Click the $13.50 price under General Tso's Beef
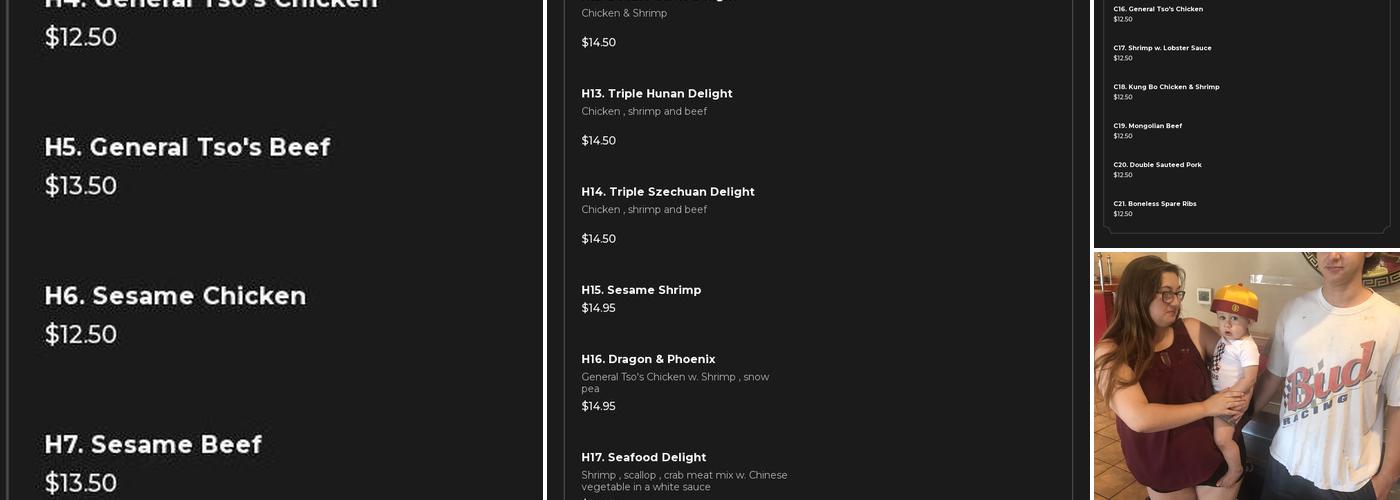The image size is (1400, 500). pyautogui.click(x=81, y=186)
